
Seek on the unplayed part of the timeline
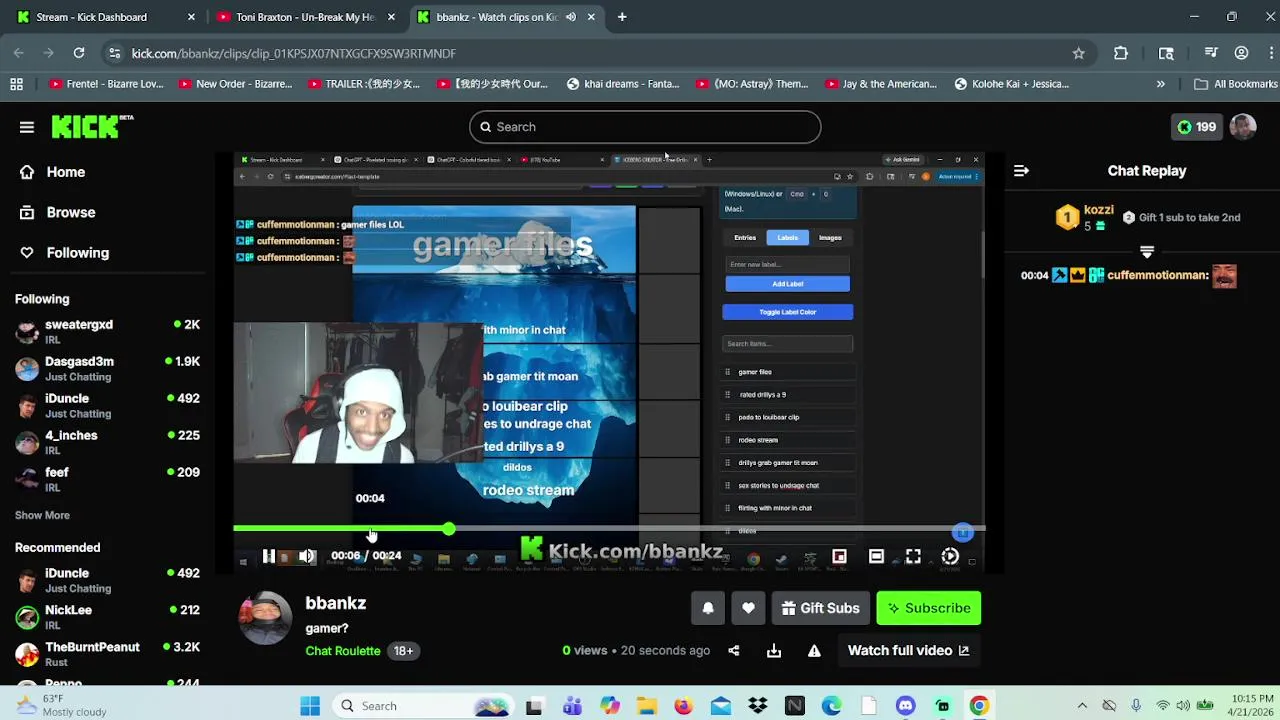[x=716, y=528]
